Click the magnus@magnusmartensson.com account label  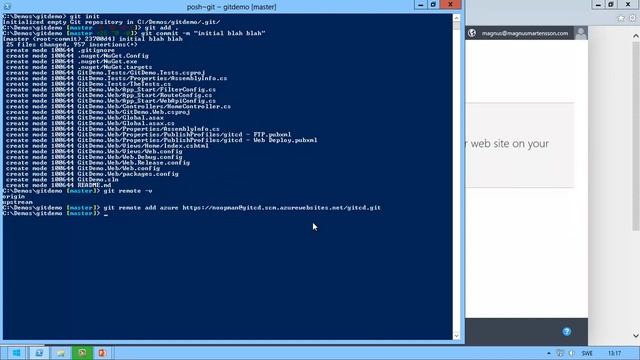[x=524, y=33]
